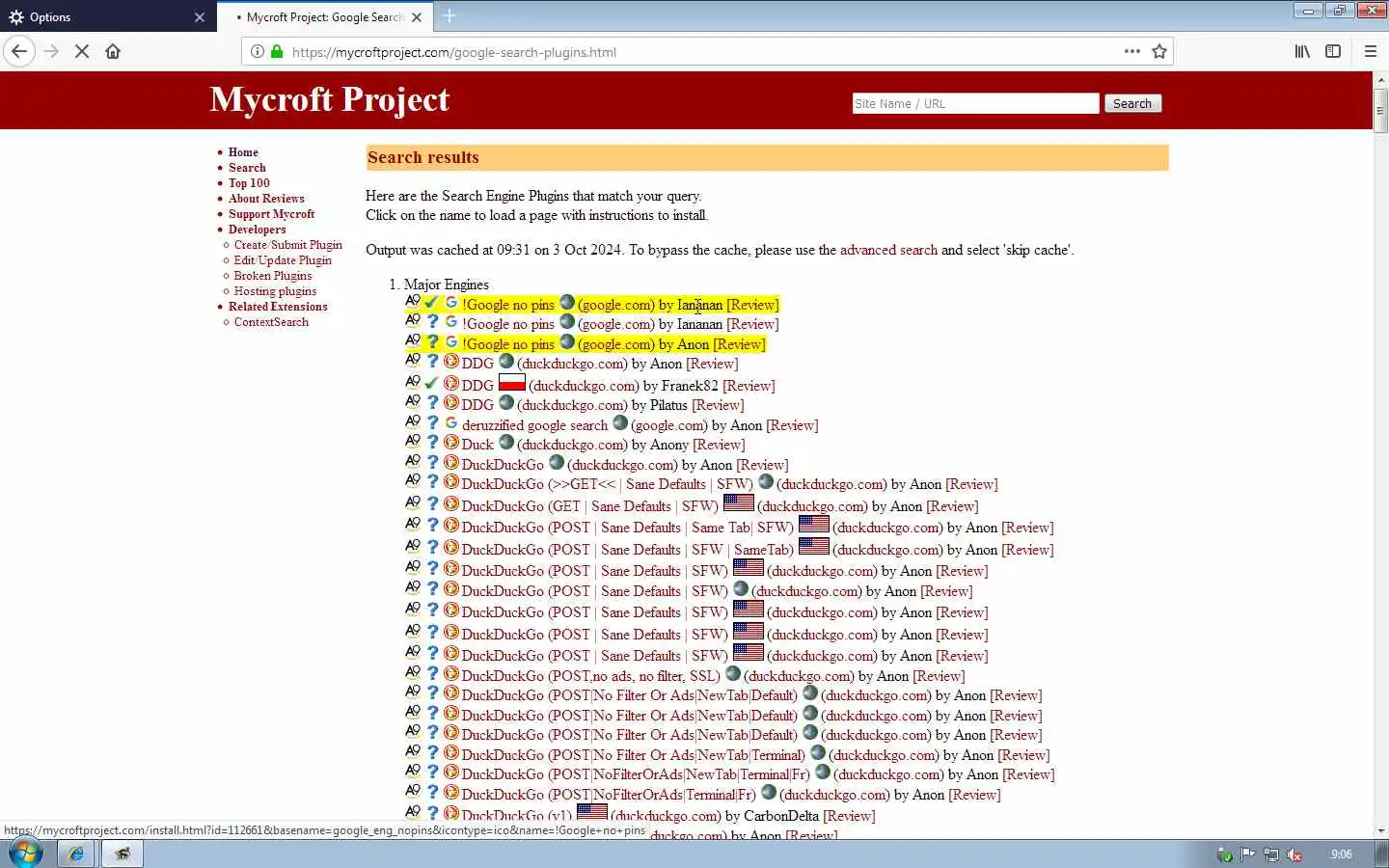Click the globe icon on DDG by Pilatus row
This screenshot has height=868, width=1389.
coord(505,402)
